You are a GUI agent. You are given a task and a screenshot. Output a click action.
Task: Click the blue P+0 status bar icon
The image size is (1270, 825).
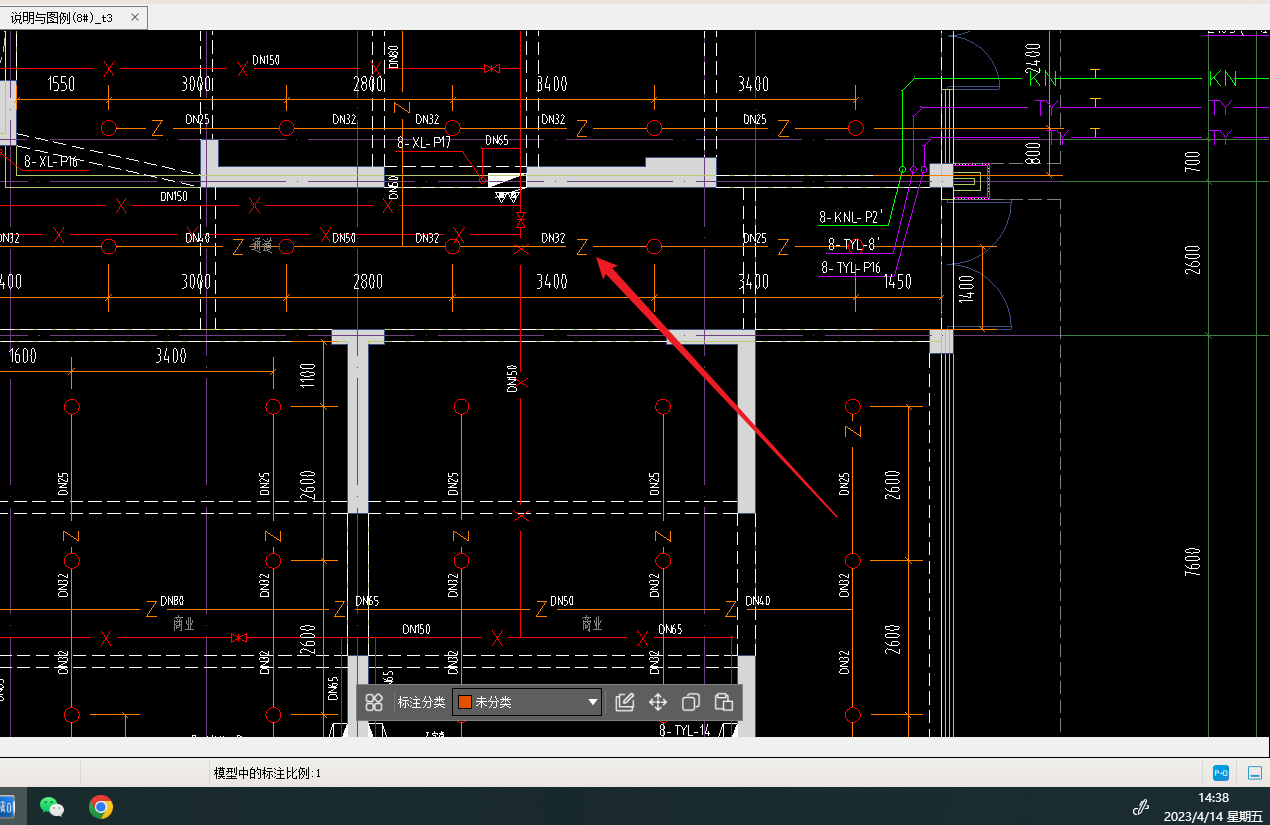tap(1221, 772)
